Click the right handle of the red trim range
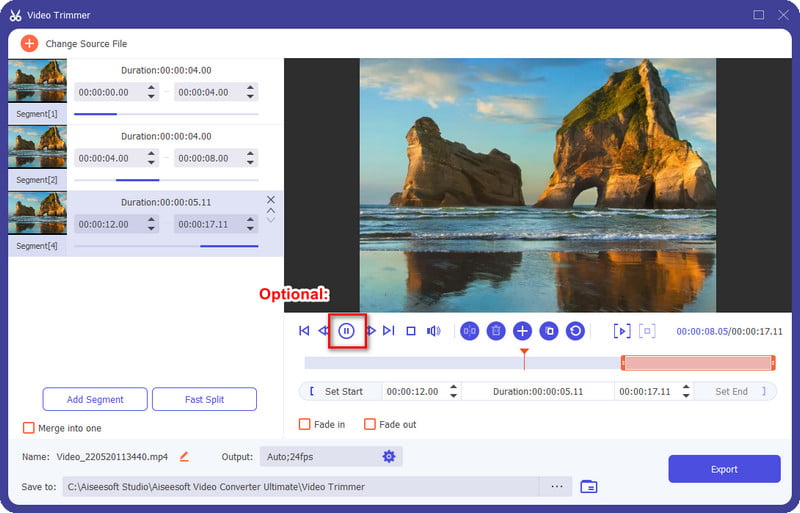The width and height of the screenshot is (800, 513). click(773, 363)
